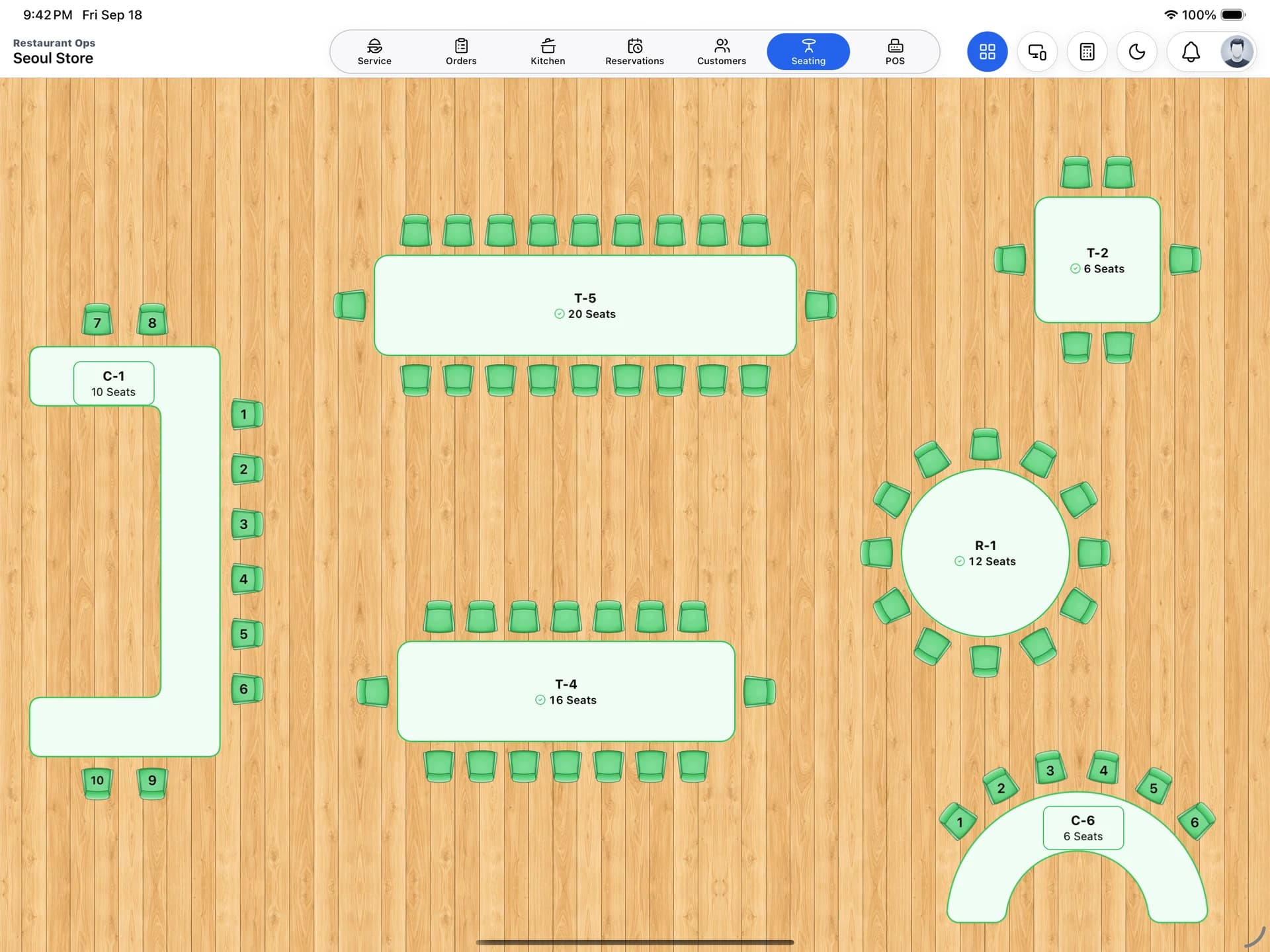Viewport: 1270px width, 952px height.
Task: Select the Seating tab
Action: coord(808,52)
